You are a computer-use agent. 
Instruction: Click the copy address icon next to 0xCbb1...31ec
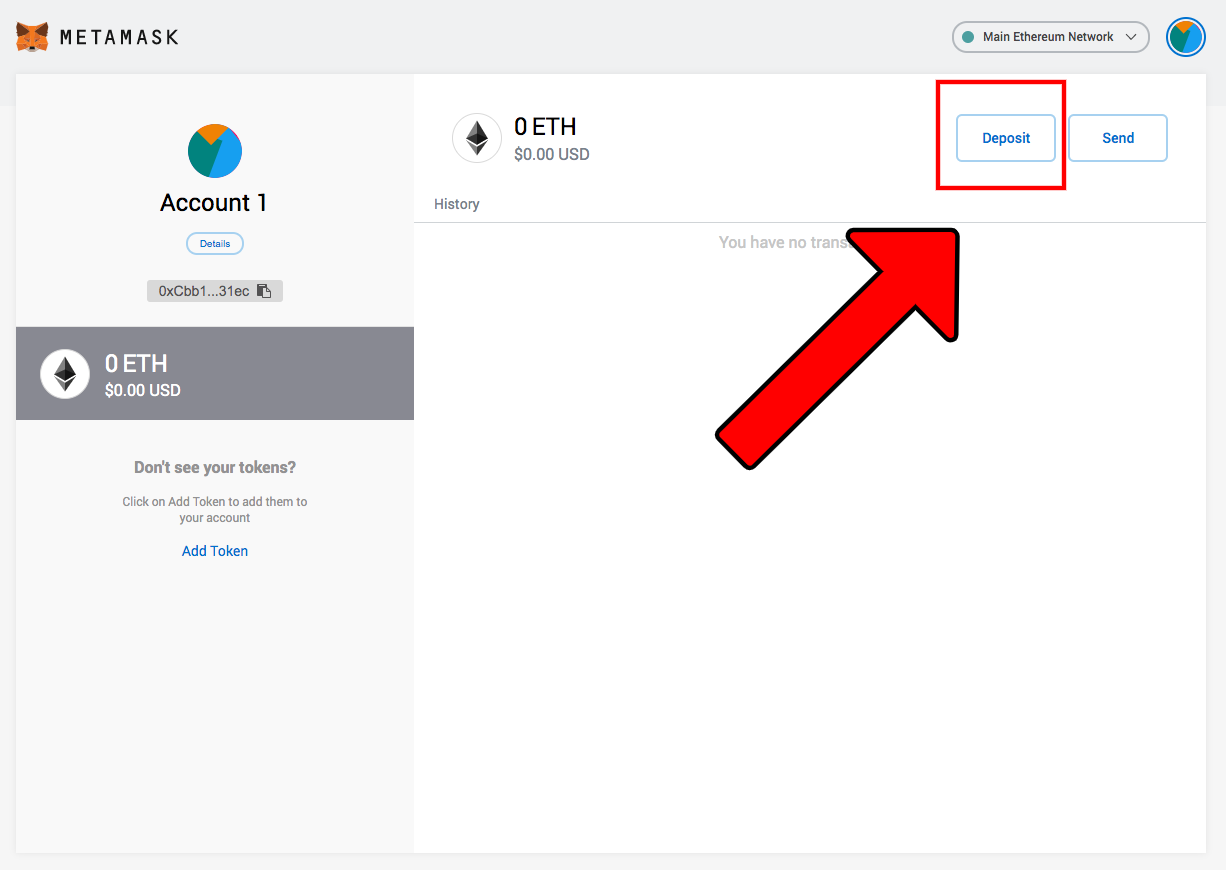pyautogui.click(x=264, y=290)
